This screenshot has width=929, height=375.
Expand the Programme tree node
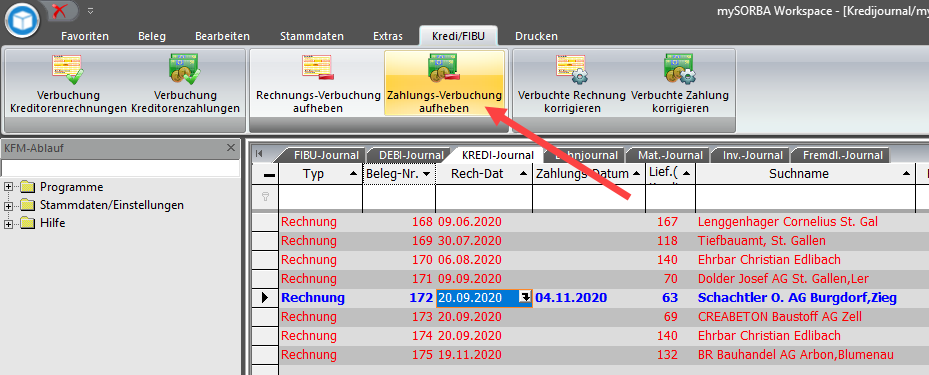click(8, 187)
